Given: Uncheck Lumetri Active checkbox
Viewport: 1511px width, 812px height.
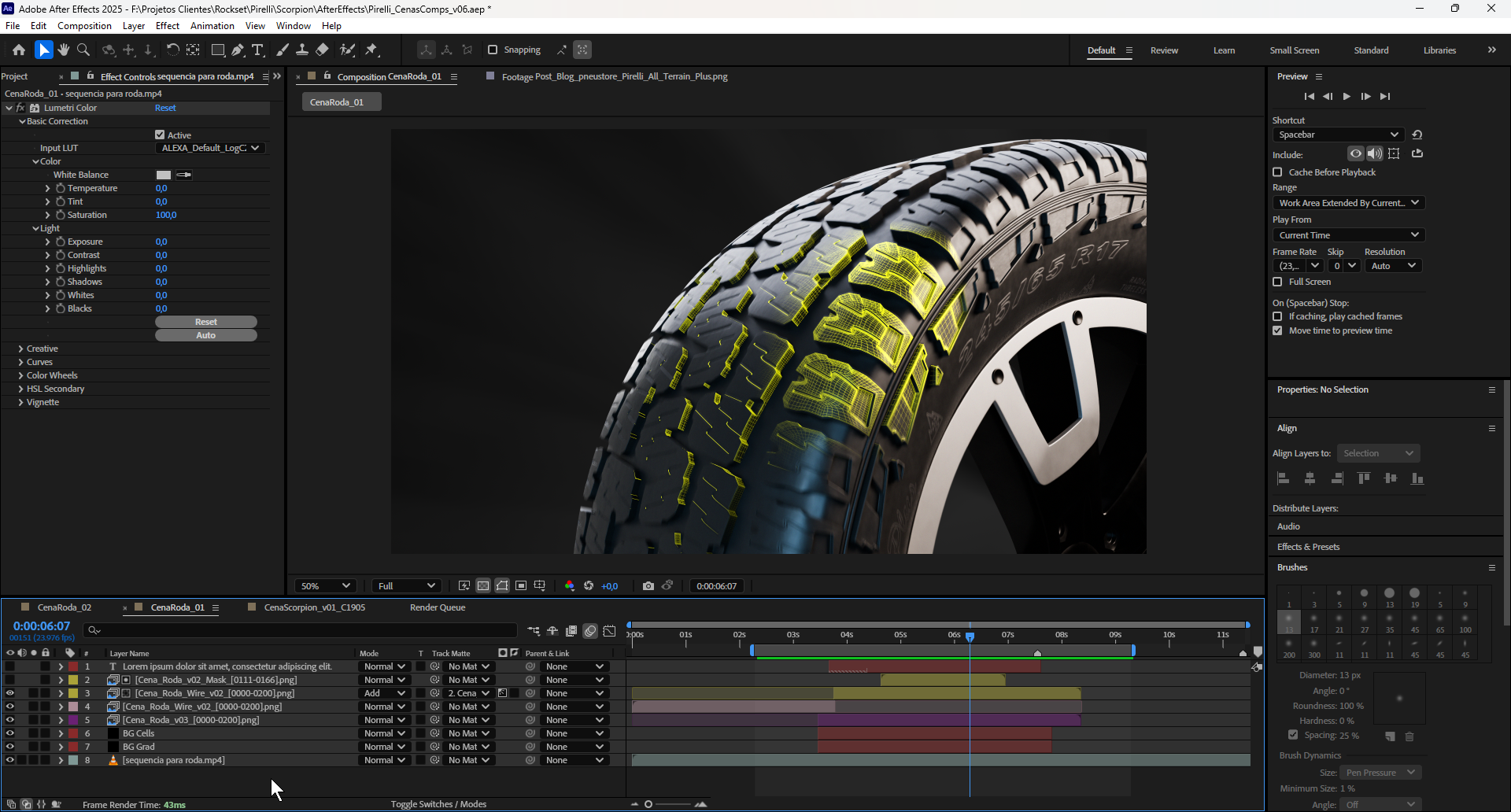Looking at the screenshot, I should (160, 135).
